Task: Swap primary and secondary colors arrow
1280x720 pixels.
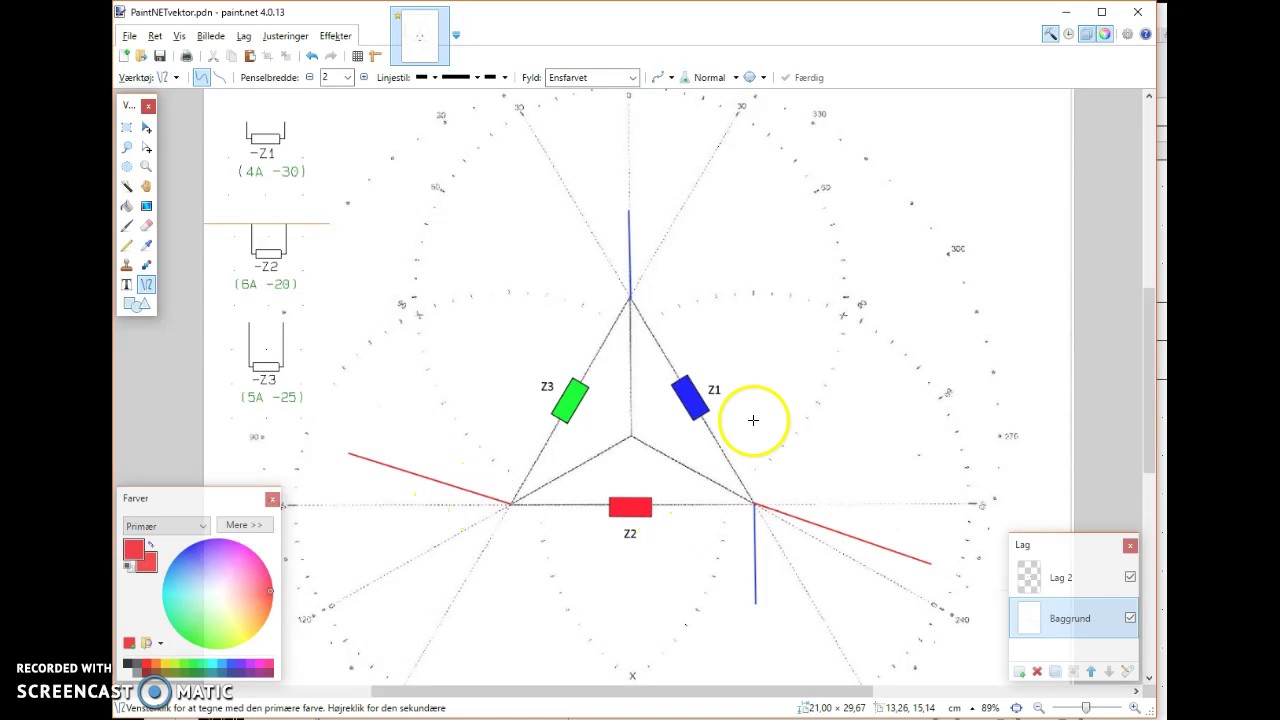Action: (x=151, y=545)
